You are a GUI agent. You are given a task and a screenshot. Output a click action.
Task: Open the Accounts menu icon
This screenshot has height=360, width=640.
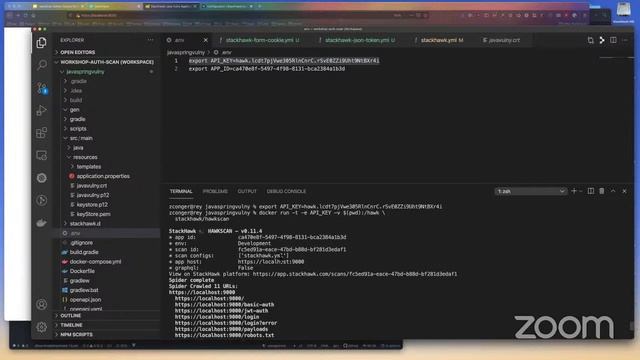[x=41, y=304]
